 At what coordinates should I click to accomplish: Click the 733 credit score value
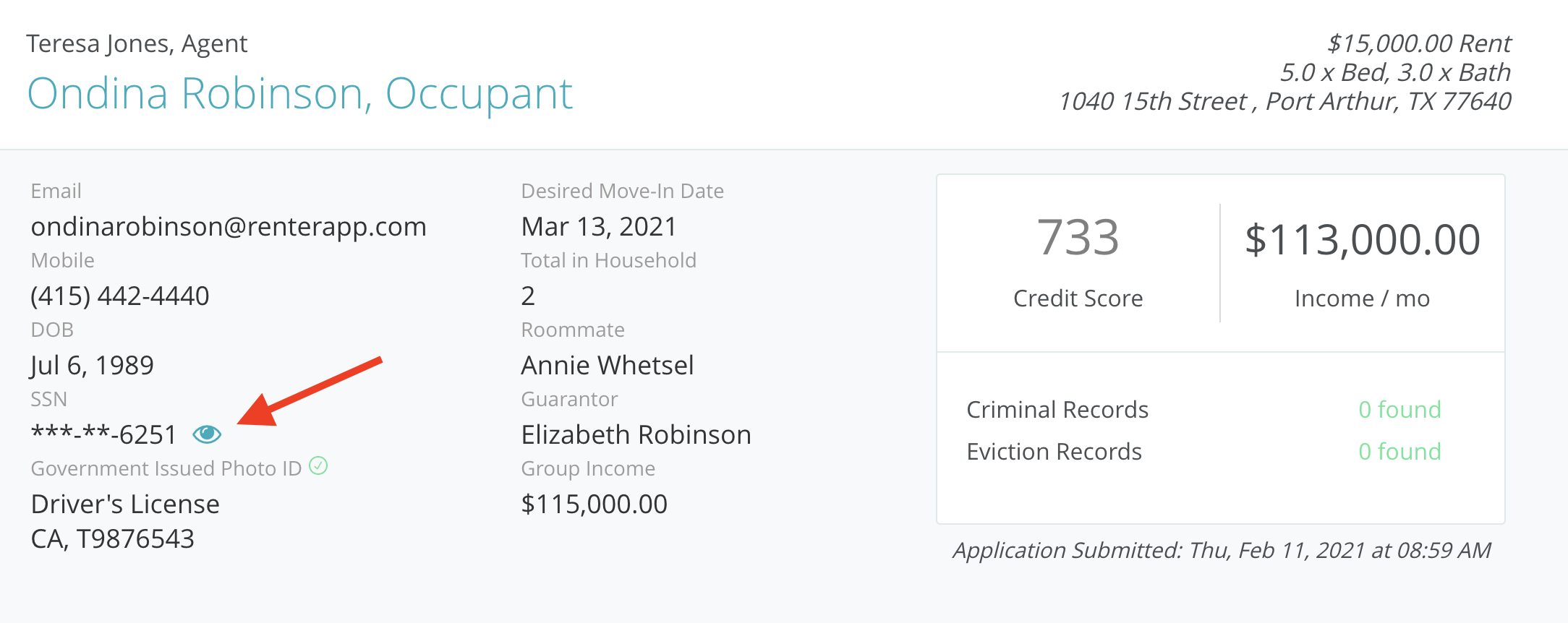pyautogui.click(x=1078, y=239)
